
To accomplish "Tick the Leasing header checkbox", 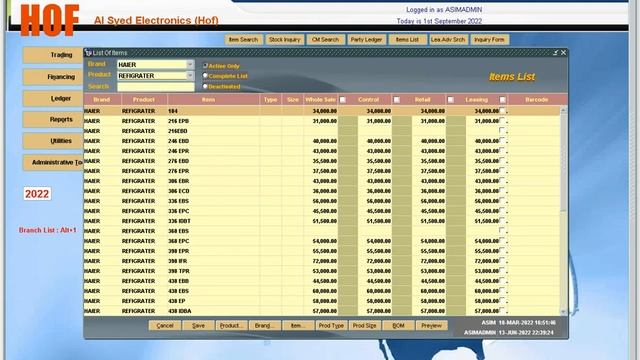I will (502, 100).
